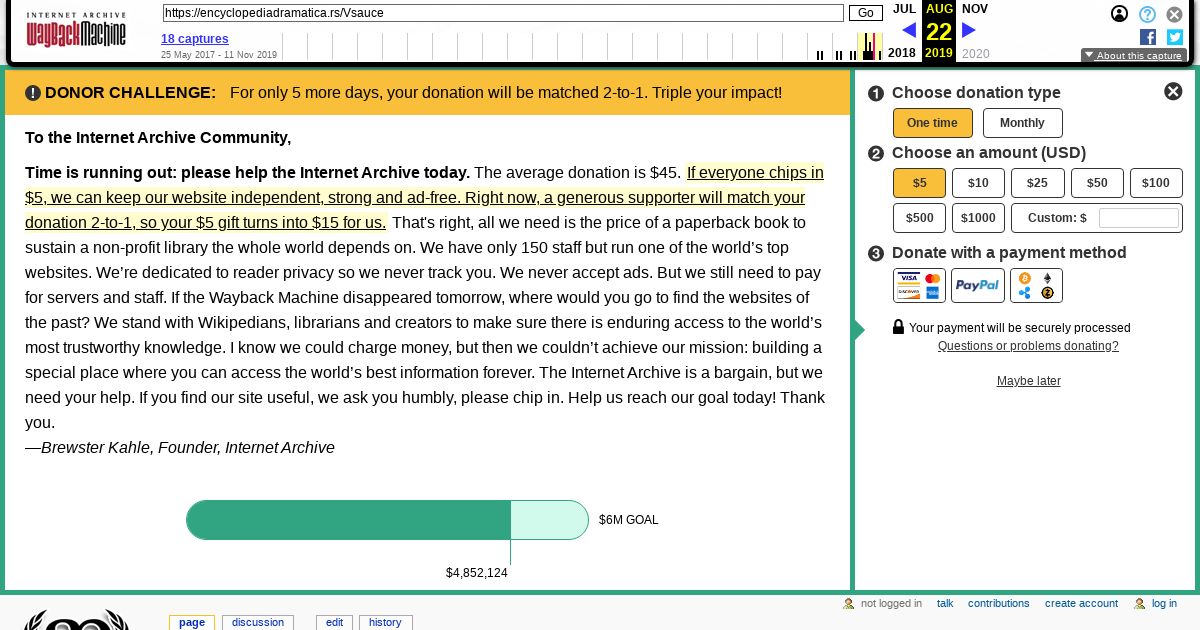This screenshot has width=1200, height=630.
Task: Open the edit tab
Action: point(334,622)
